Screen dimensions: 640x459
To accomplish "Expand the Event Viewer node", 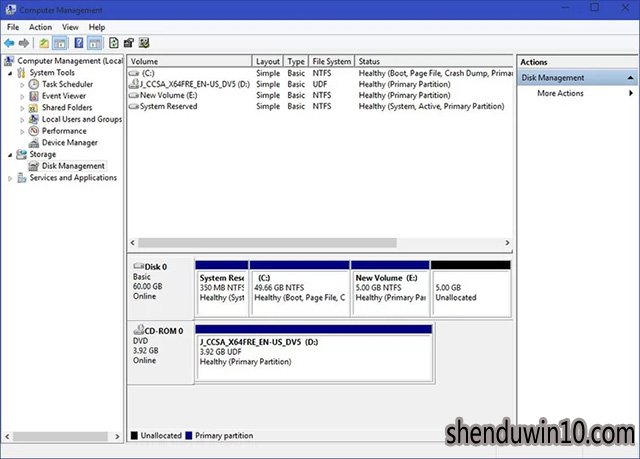I will (22, 97).
